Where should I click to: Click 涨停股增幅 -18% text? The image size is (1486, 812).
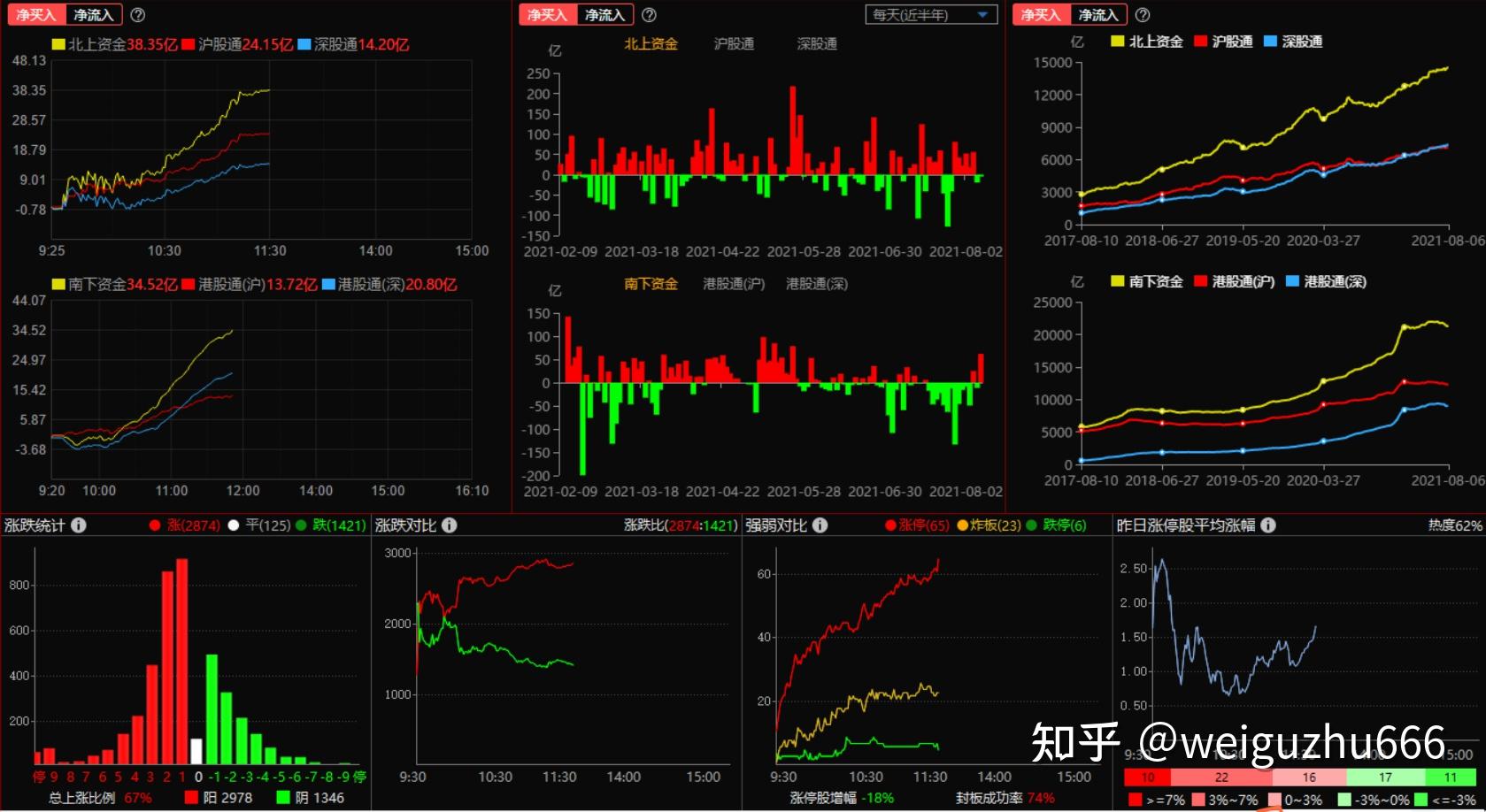(842, 798)
